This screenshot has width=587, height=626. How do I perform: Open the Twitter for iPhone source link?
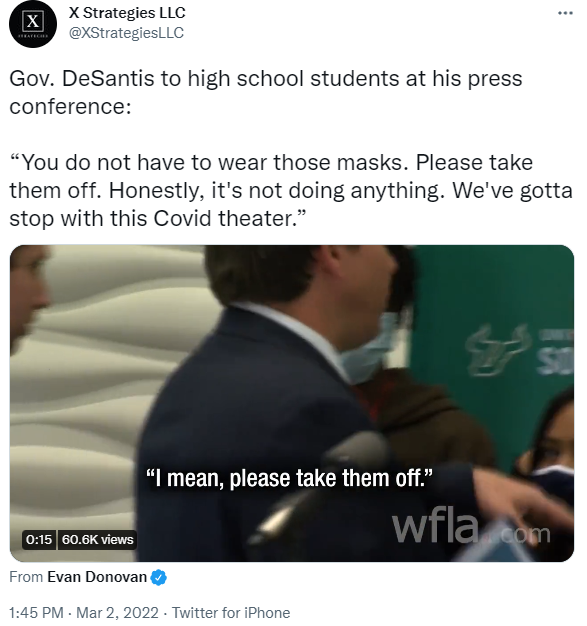tap(231, 613)
